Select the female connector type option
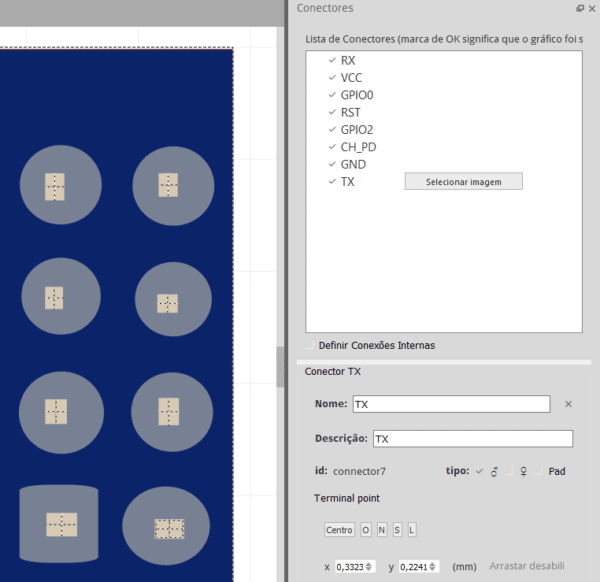Screen dimensions: 600x582 coord(509,471)
